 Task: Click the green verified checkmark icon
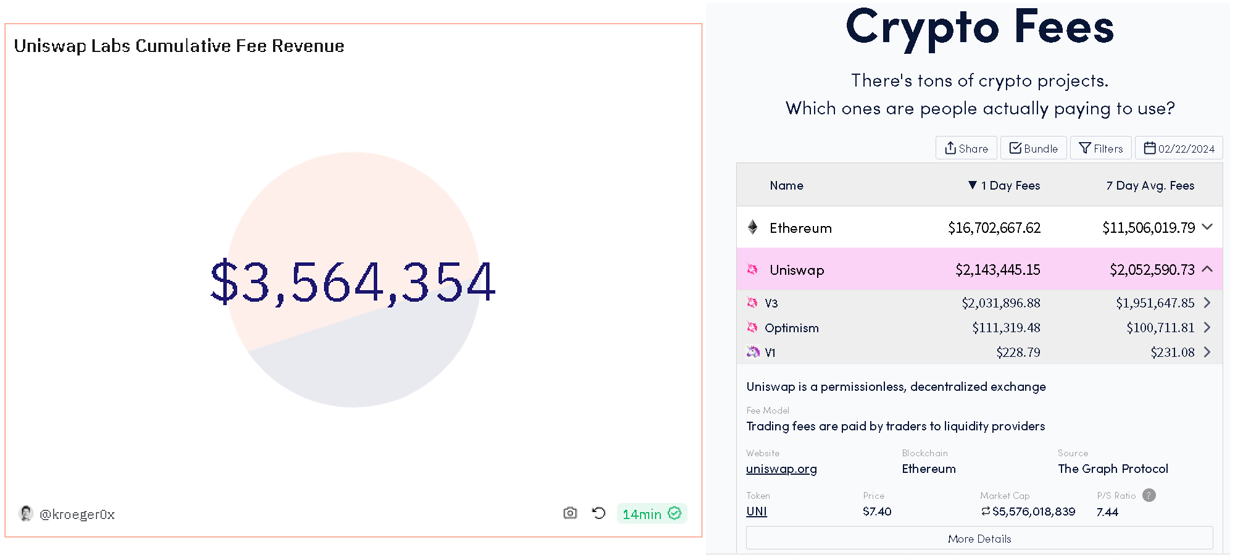(x=675, y=513)
